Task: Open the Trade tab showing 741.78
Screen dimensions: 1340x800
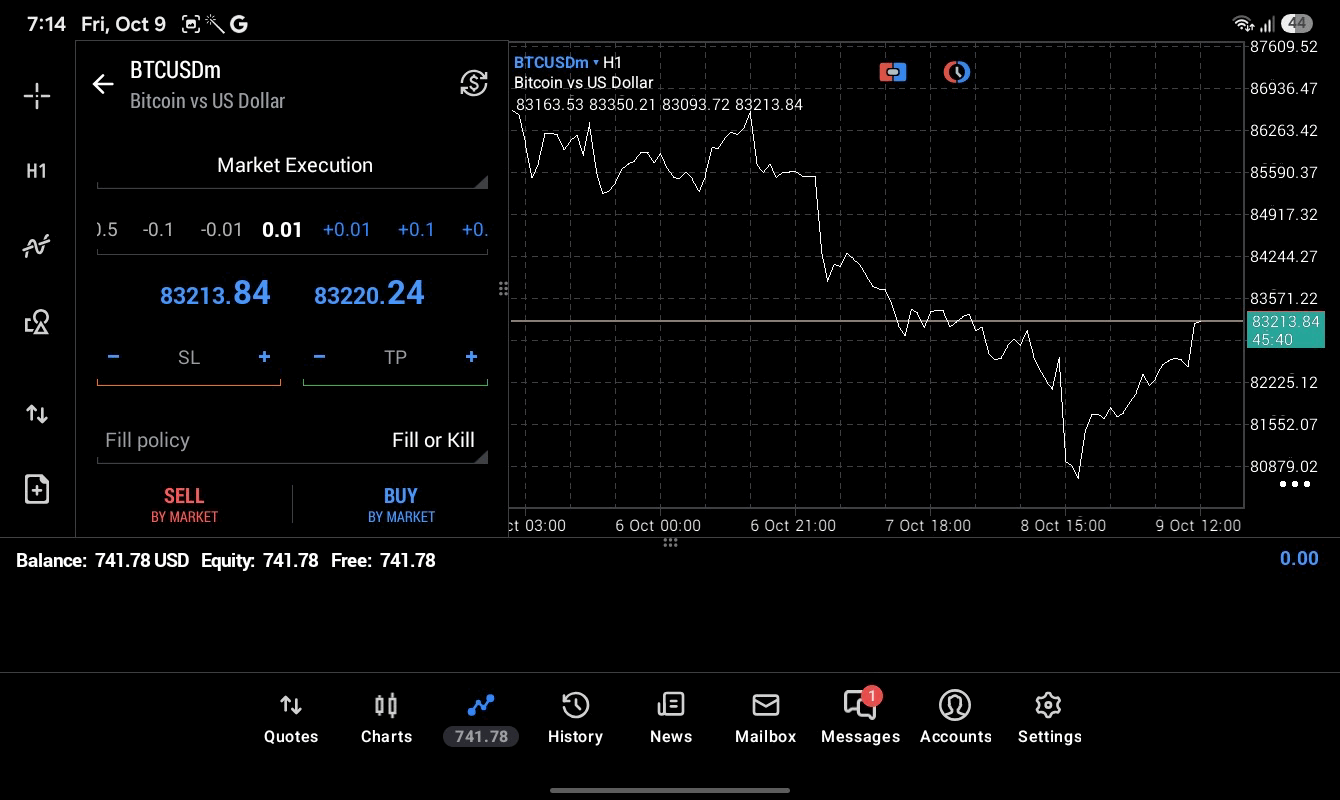Action: [481, 719]
